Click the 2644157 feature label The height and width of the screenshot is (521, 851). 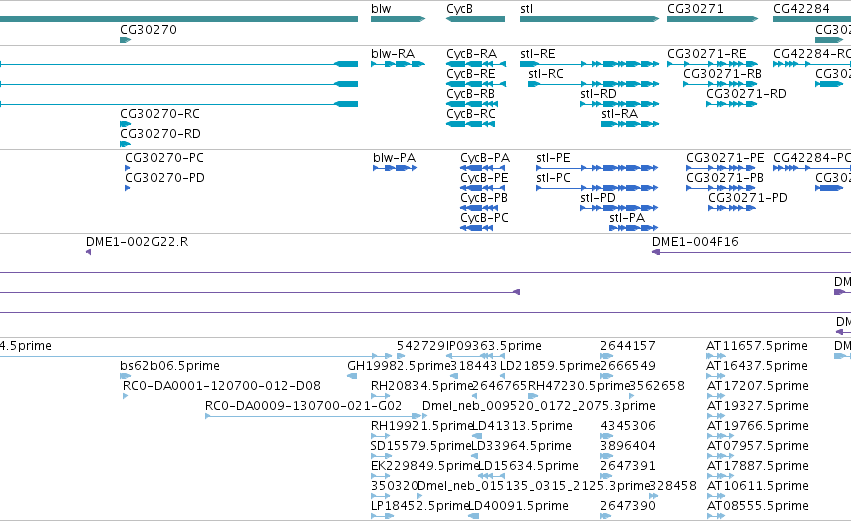point(628,346)
